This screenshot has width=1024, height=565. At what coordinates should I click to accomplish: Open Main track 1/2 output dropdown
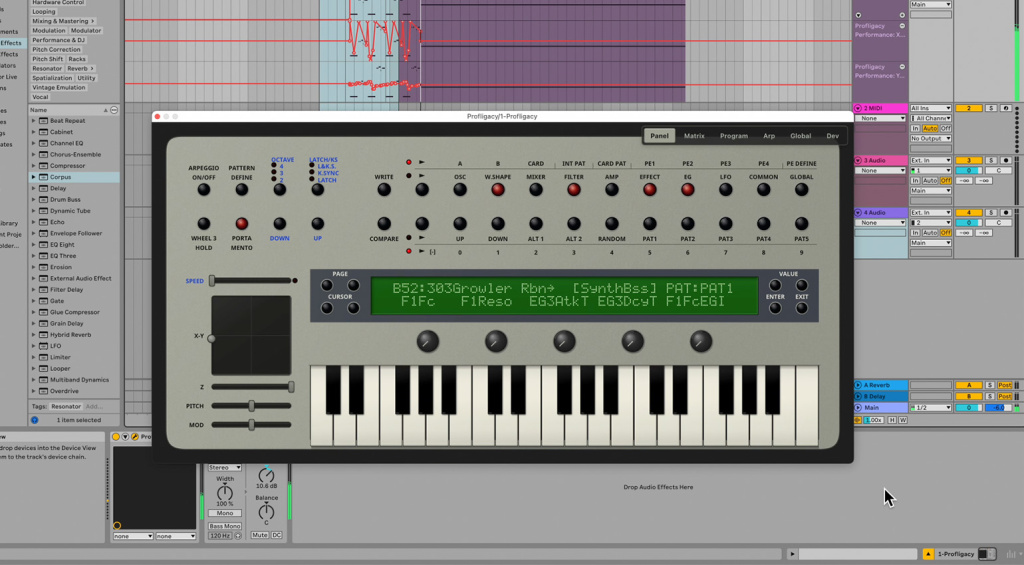tap(931, 408)
